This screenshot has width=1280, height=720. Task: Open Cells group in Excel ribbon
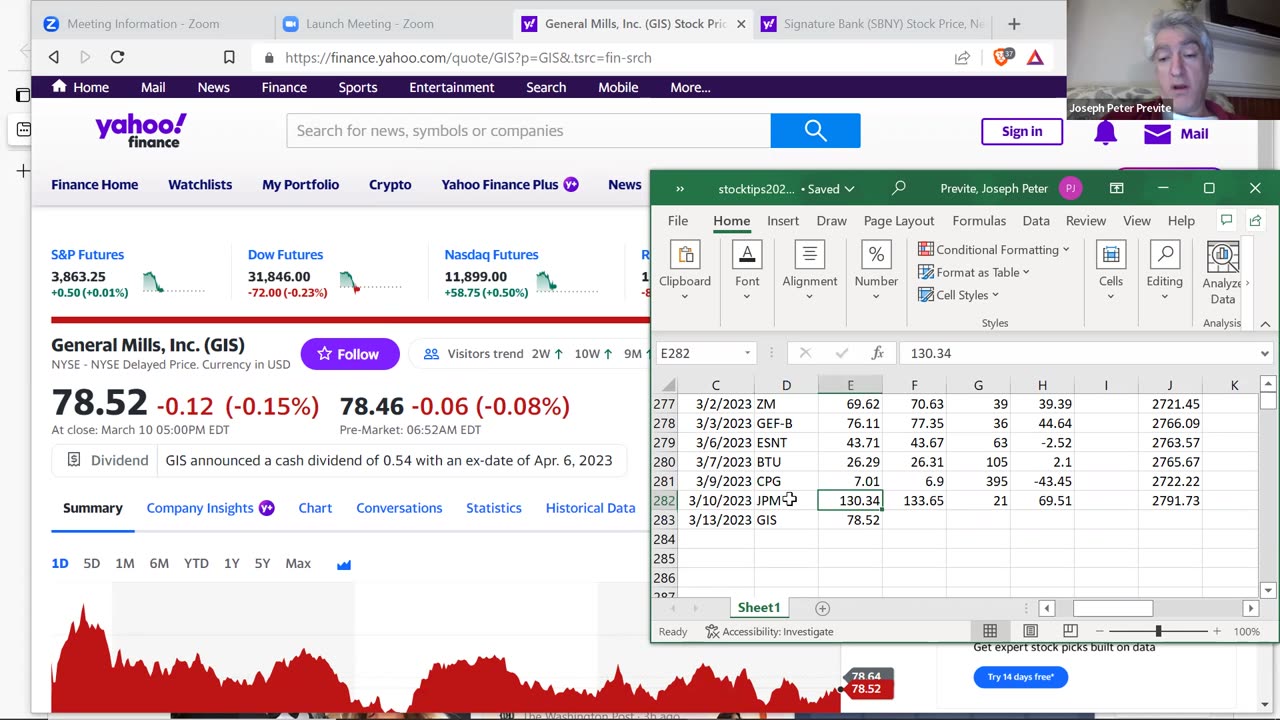click(x=1111, y=270)
